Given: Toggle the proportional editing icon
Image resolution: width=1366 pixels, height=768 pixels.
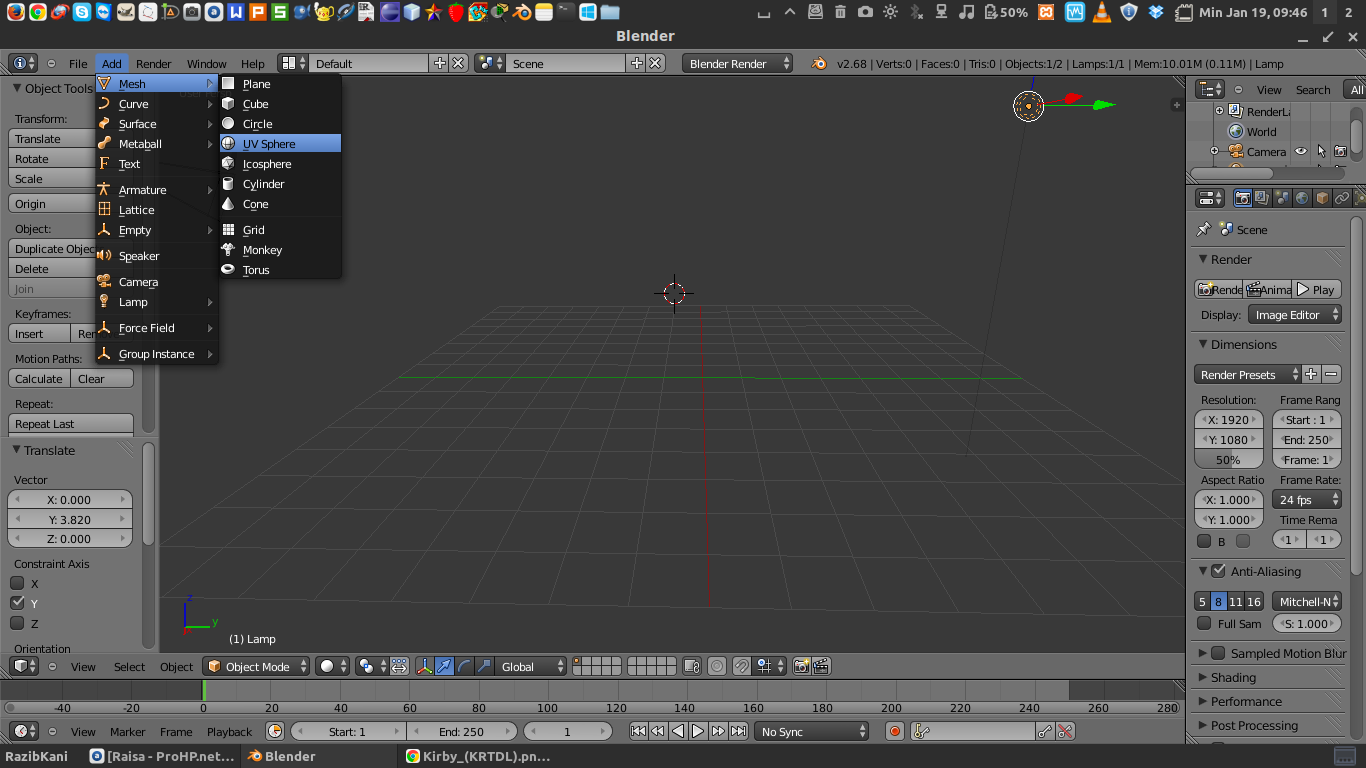Looking at the screenshot, I should click(717, 666).
